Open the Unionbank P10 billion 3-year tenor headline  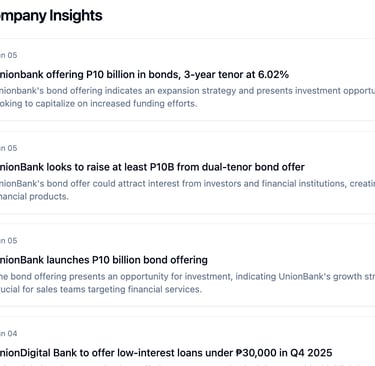(144, 74)
